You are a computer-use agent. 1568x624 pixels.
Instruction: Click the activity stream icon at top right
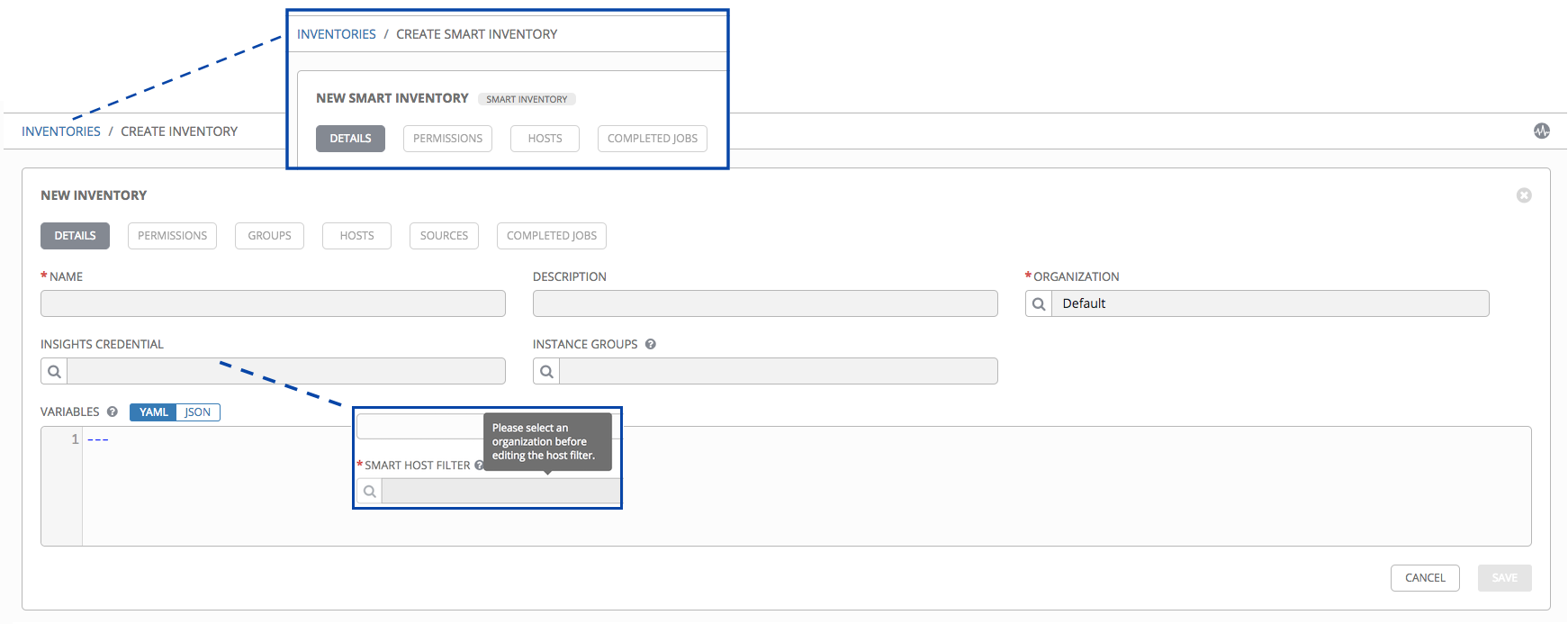click(x=1542, y=131)
